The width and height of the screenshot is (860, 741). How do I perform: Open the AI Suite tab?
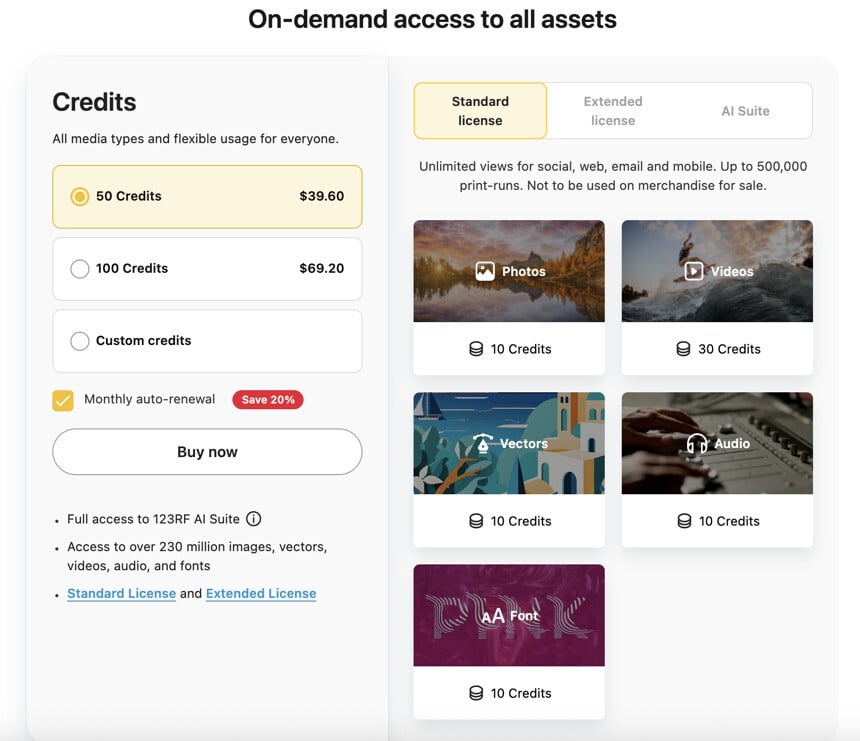pyautogui.click(x=745, y=111)
